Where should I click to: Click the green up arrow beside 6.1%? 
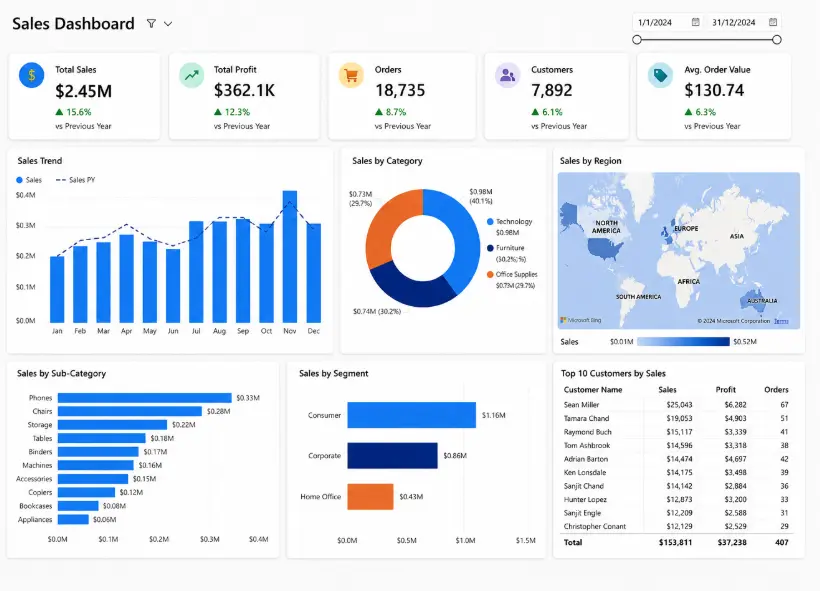pos(535,112)
